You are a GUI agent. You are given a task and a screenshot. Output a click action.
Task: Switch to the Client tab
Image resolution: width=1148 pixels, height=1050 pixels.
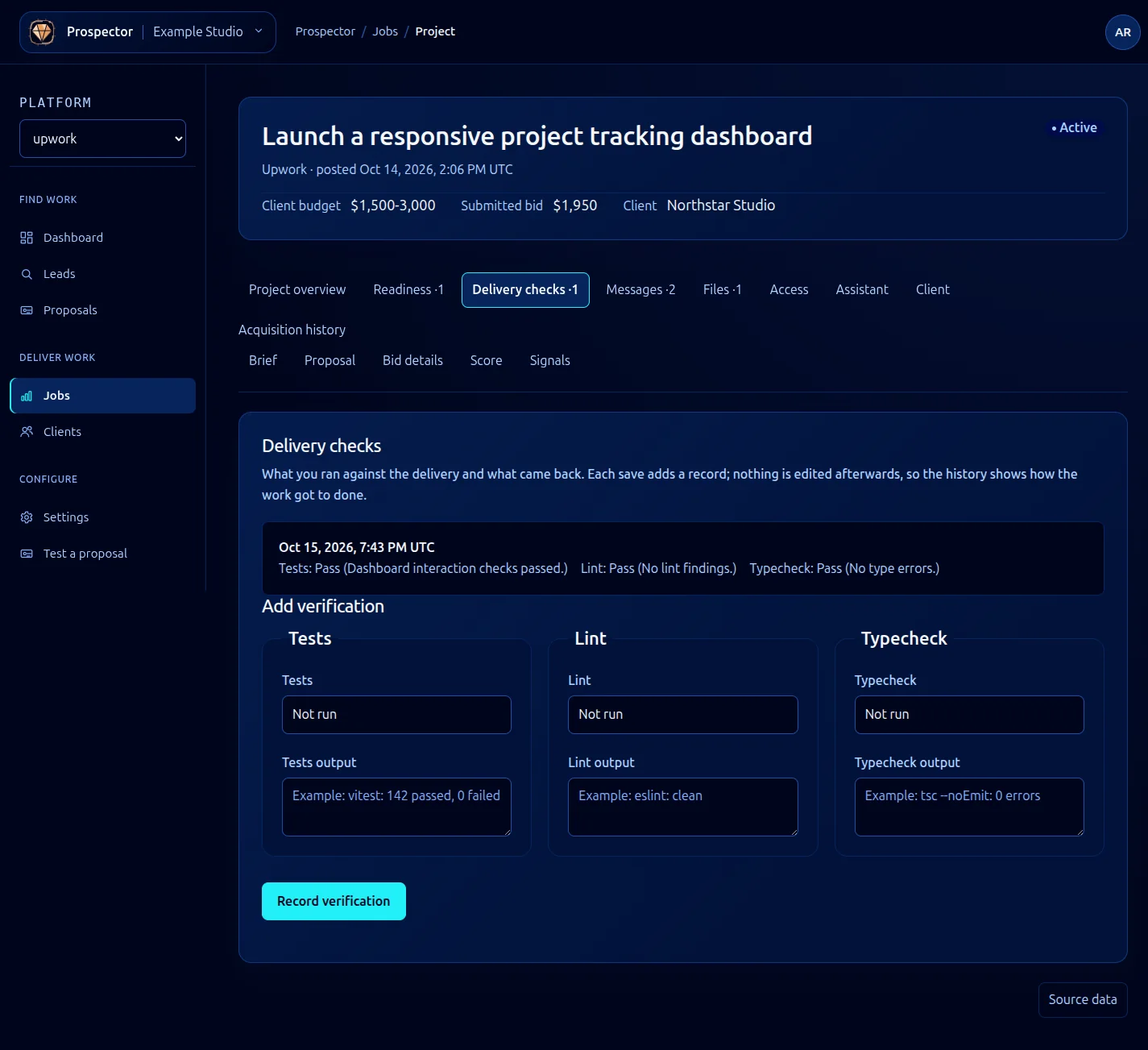933,290
